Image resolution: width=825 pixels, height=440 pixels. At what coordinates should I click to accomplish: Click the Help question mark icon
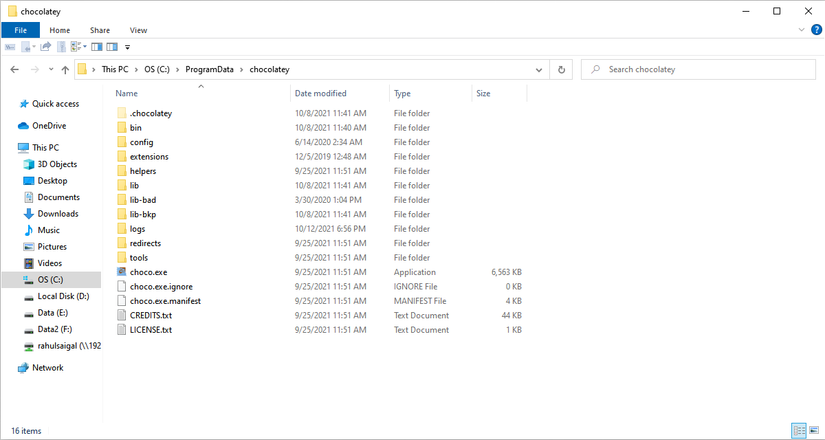[x=816, y=31]
